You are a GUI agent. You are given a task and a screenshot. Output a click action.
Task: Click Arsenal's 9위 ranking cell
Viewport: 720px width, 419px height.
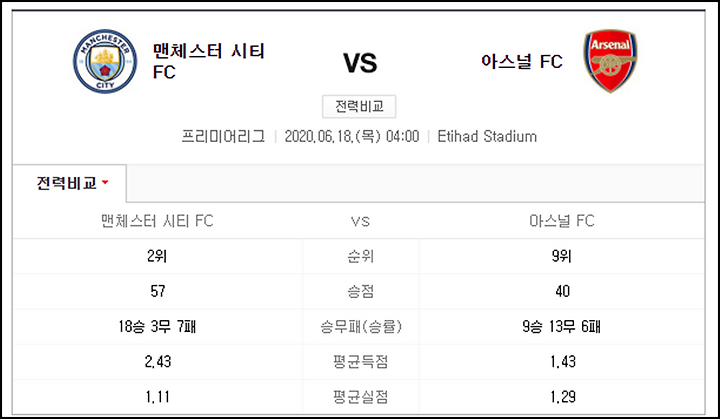561,256
